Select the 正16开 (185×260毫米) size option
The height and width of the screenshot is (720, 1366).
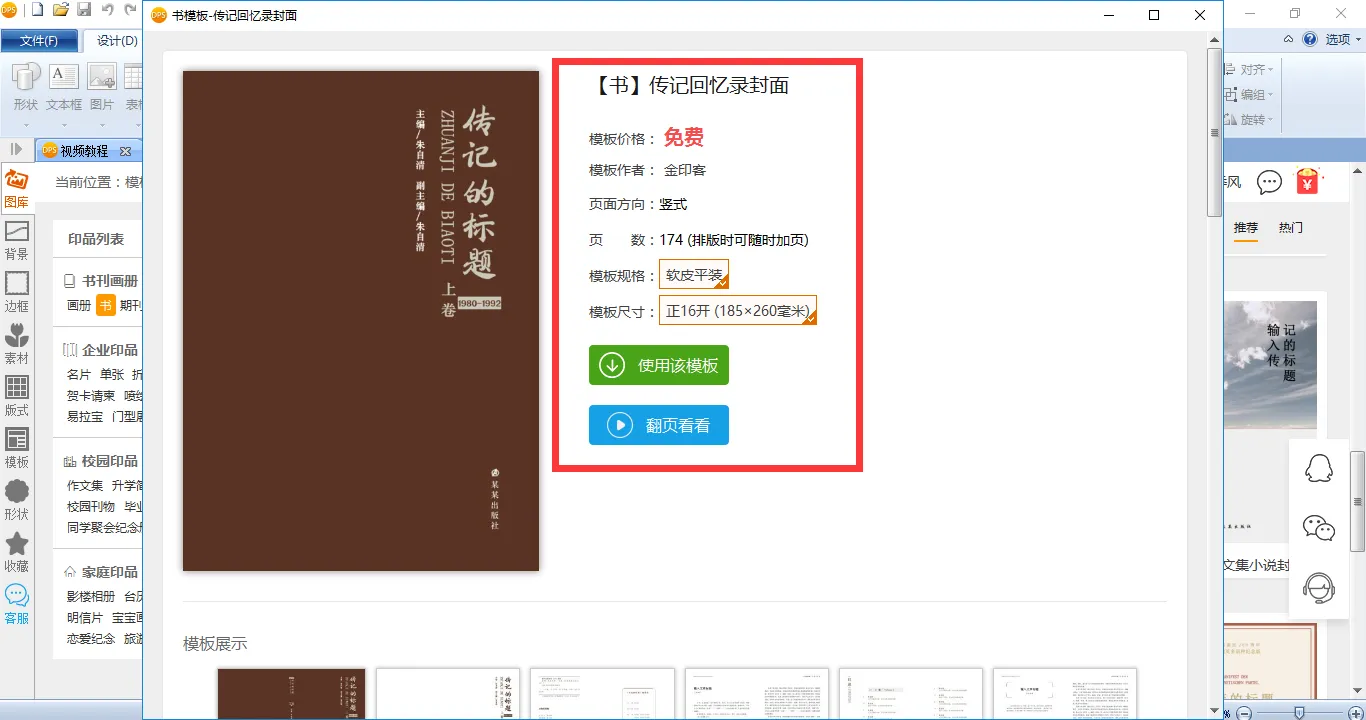pyautogui.click(x=738, y=310)
